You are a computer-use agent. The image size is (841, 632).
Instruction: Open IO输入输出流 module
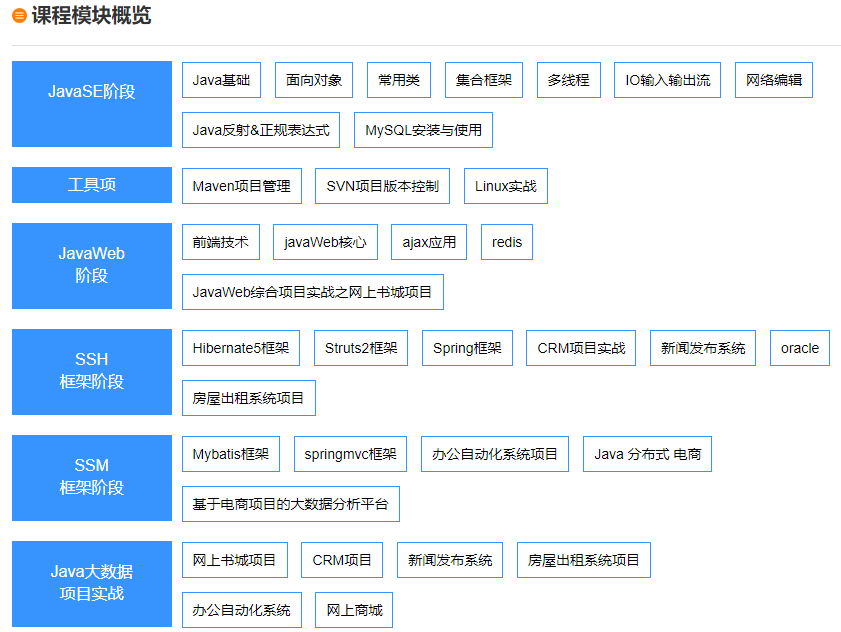click(x=666, y=80)
